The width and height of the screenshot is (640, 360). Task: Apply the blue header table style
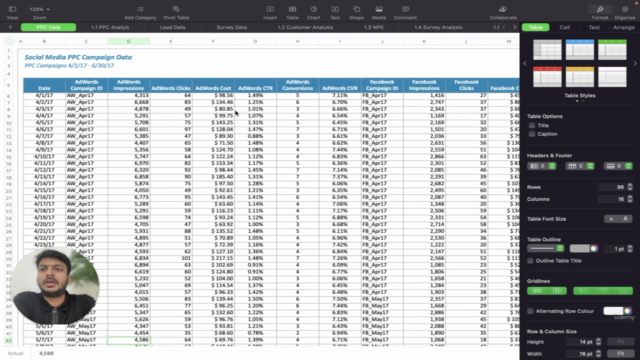pos(580,50)
